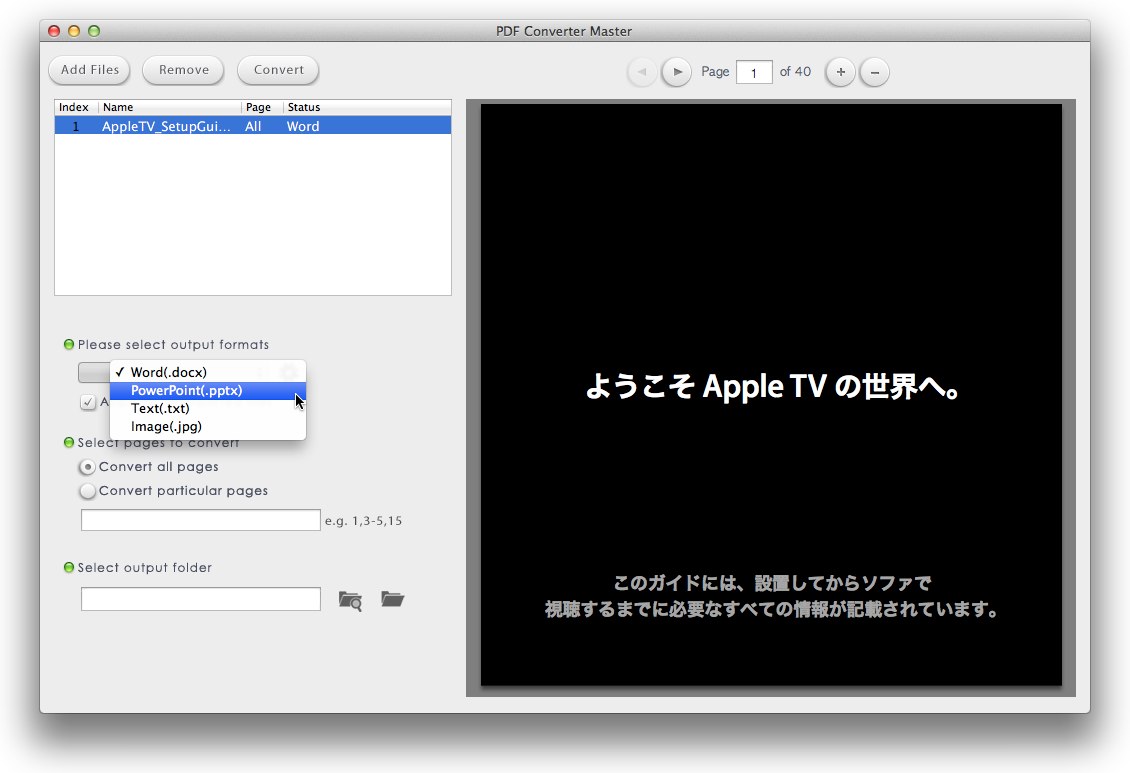Close the PDF Converter Master window

[x=54, y=31]
